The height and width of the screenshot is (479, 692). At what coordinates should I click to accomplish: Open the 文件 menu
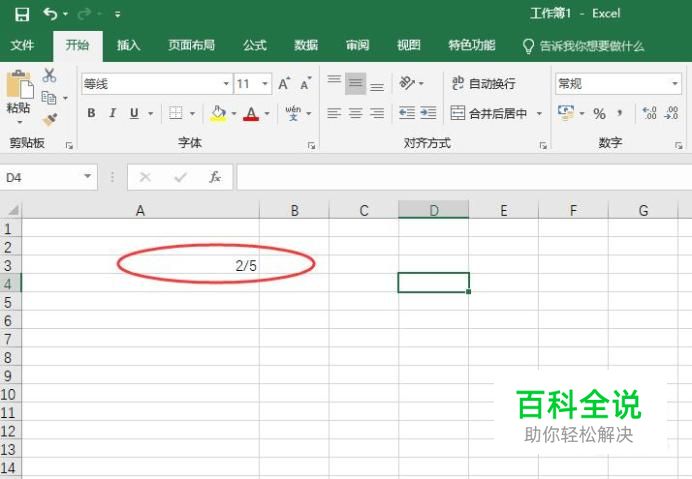point(22,45)
